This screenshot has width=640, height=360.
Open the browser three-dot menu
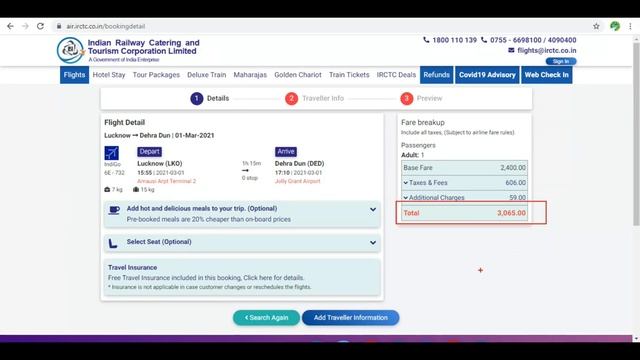(630, 26)
